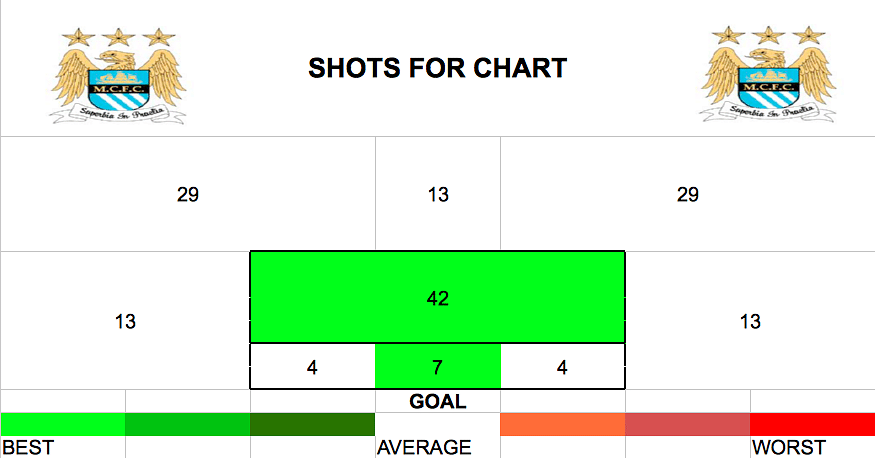Image resolution: width=875 pixels, height=458 pixels.
Task: Select the top-left zone cell showing 29
Action: tap(188, 194)
